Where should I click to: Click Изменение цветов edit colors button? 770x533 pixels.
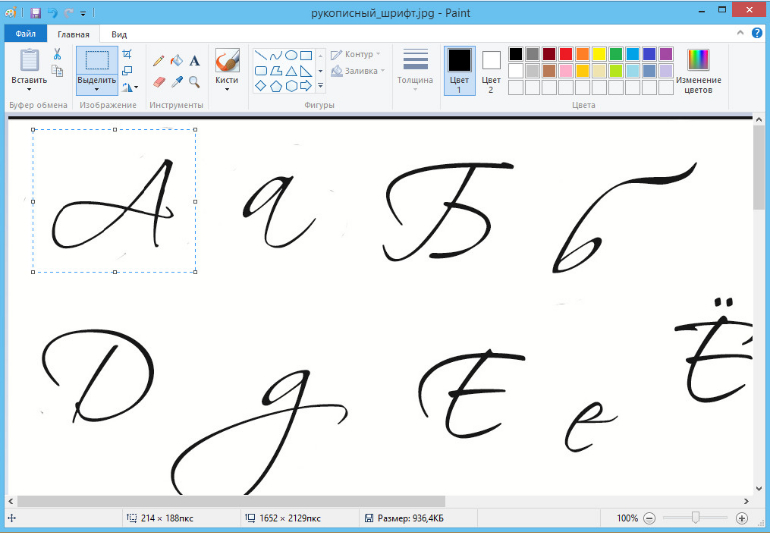click(698, 71)
